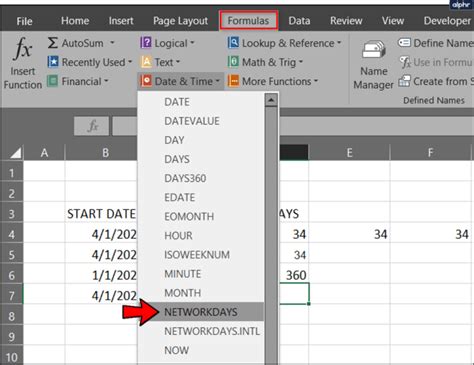Image resolution: width=474 pixels, height=365 pixels.
Task: Expand the More Functions dropdown arrow
Action: point(316,81)
